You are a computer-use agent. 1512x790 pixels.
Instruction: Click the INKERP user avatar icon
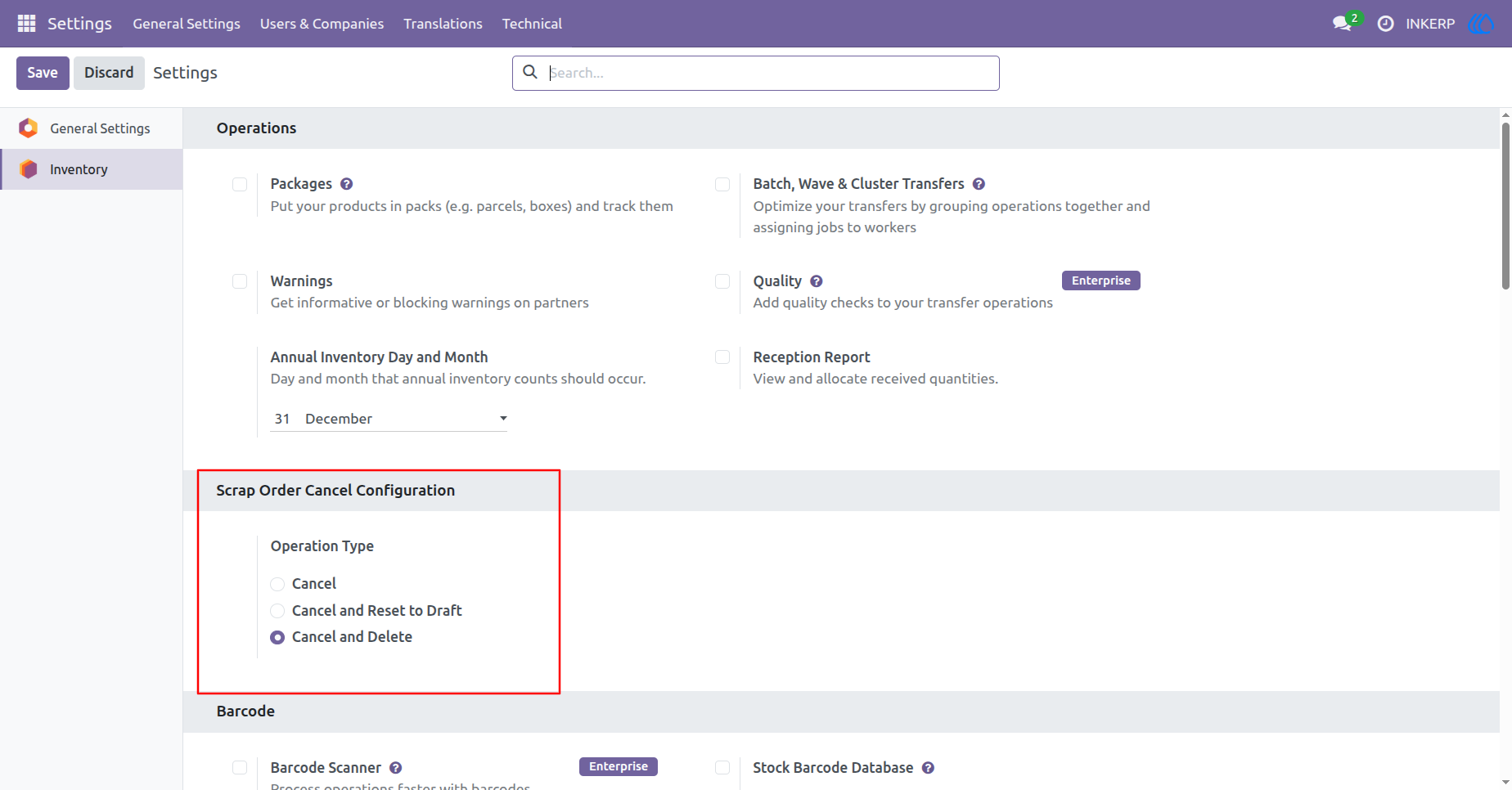click(x=1481, y=24)
